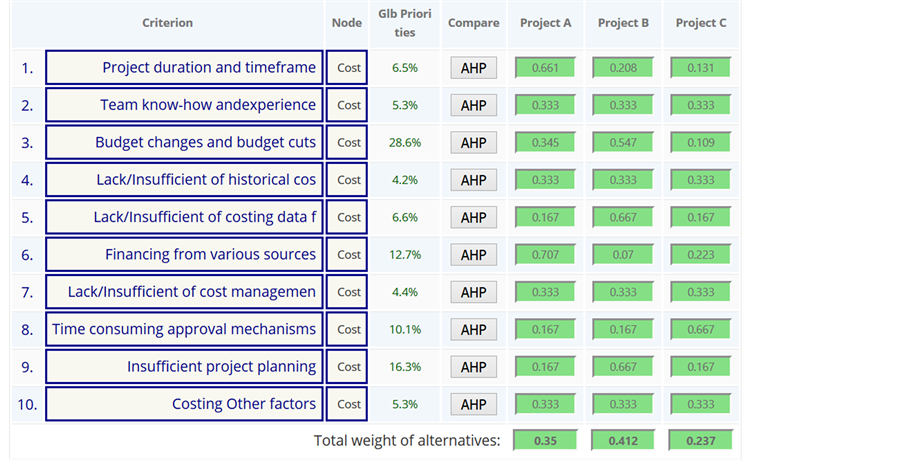902x461 pixels.
Task: Click total weight 0.35 for Project A
Action: tap(545, 440)
